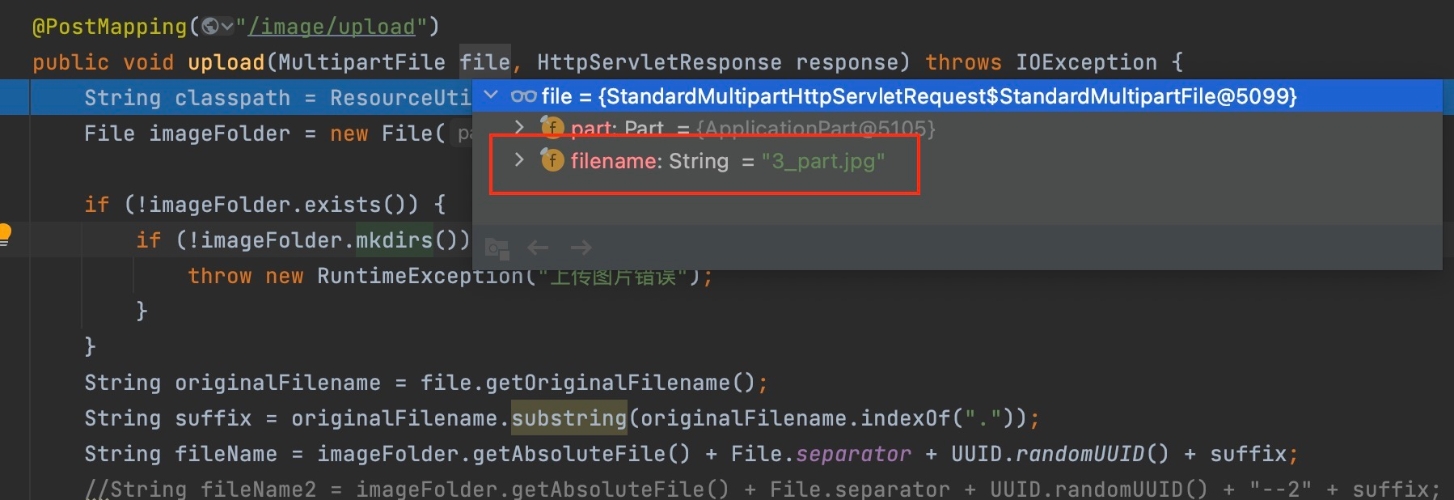Click the forward arrow in debugger popup
Screen dimensions: 1454x500
coord(580,247)
